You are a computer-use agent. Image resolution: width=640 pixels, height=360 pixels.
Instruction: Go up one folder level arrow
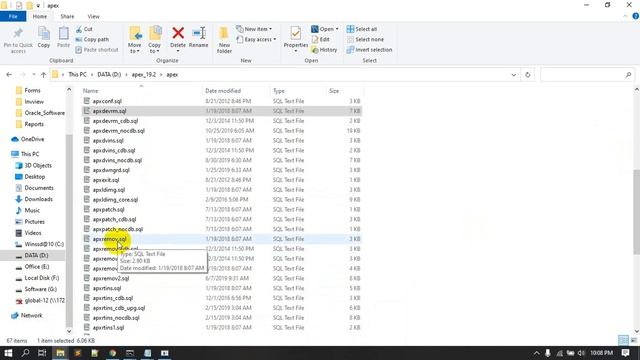pyautogui.click(x=44, y=75)
